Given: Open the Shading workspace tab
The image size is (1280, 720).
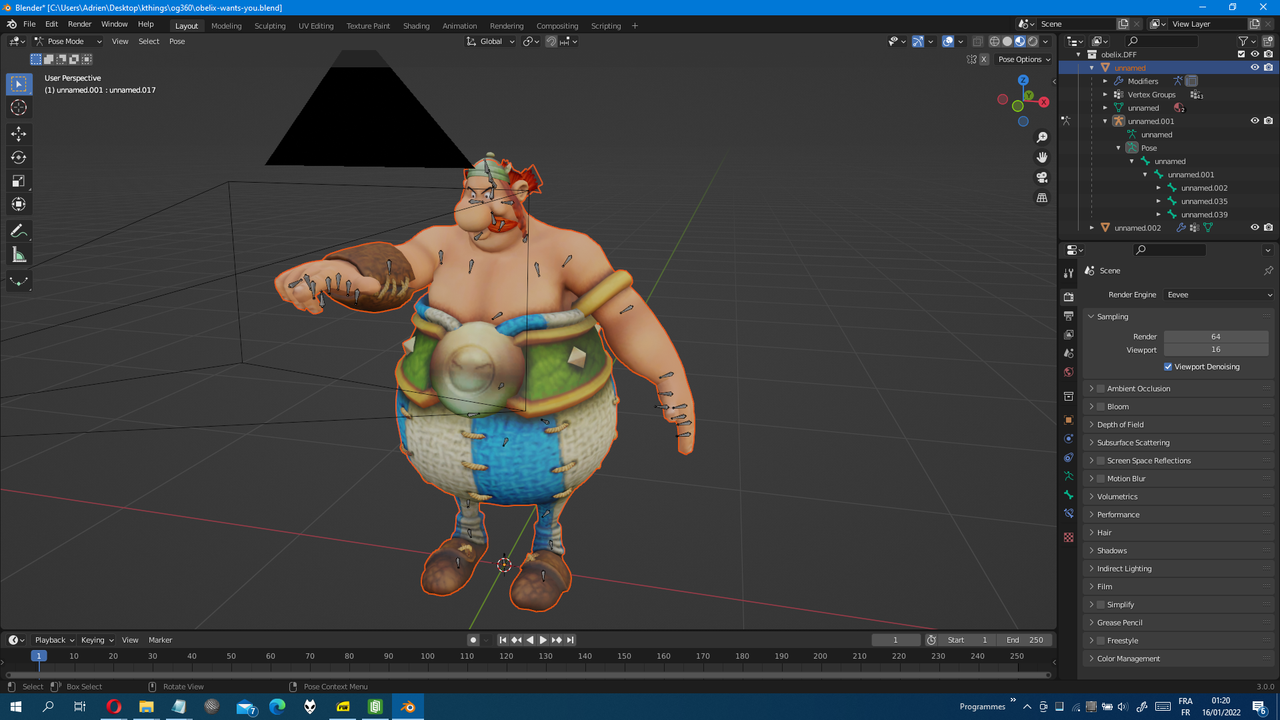Looking at the screenshot, I should pos(416,26).
